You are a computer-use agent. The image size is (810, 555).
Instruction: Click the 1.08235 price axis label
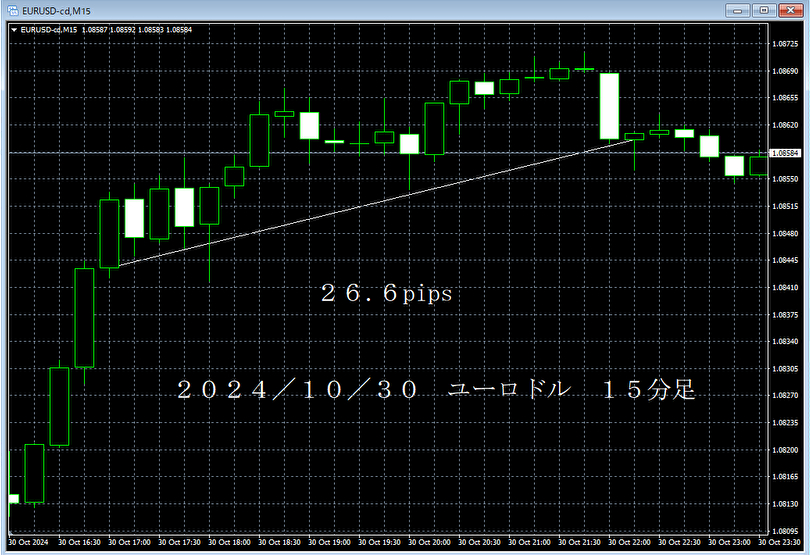click(785, 422)
